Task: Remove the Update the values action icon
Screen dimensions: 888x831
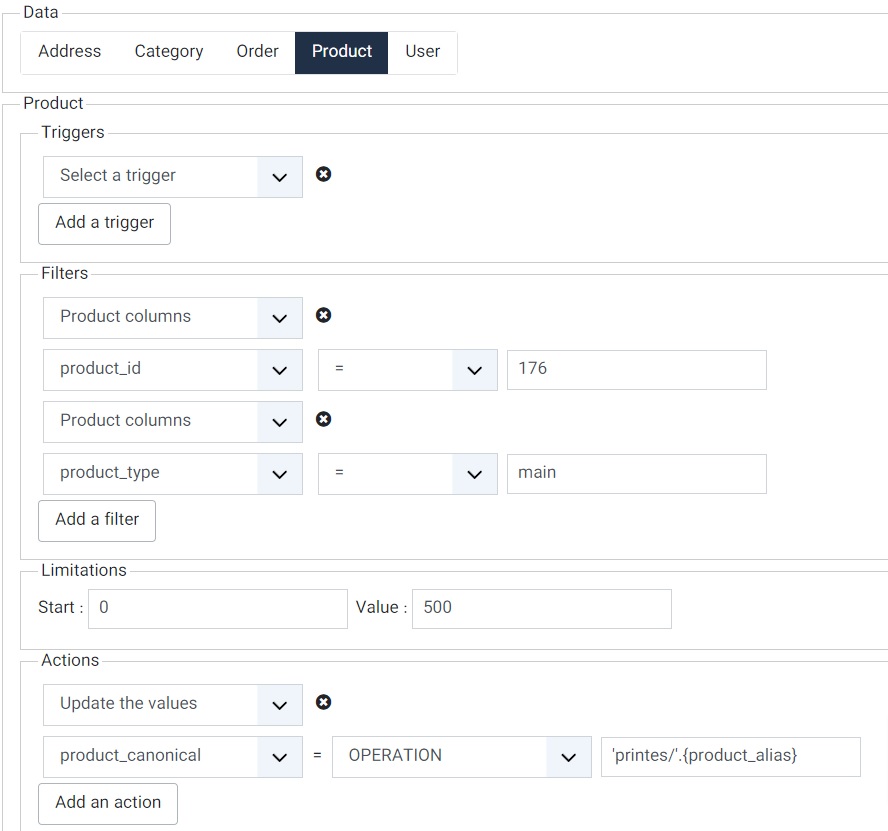Action: pos(323,702)
